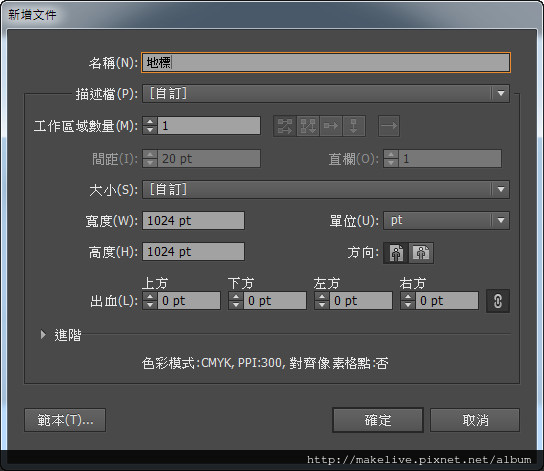The width and height of the screenshot is (544, 471).
Task: Decrease left bleed 左方 stepper
Action: click(322, 305)
